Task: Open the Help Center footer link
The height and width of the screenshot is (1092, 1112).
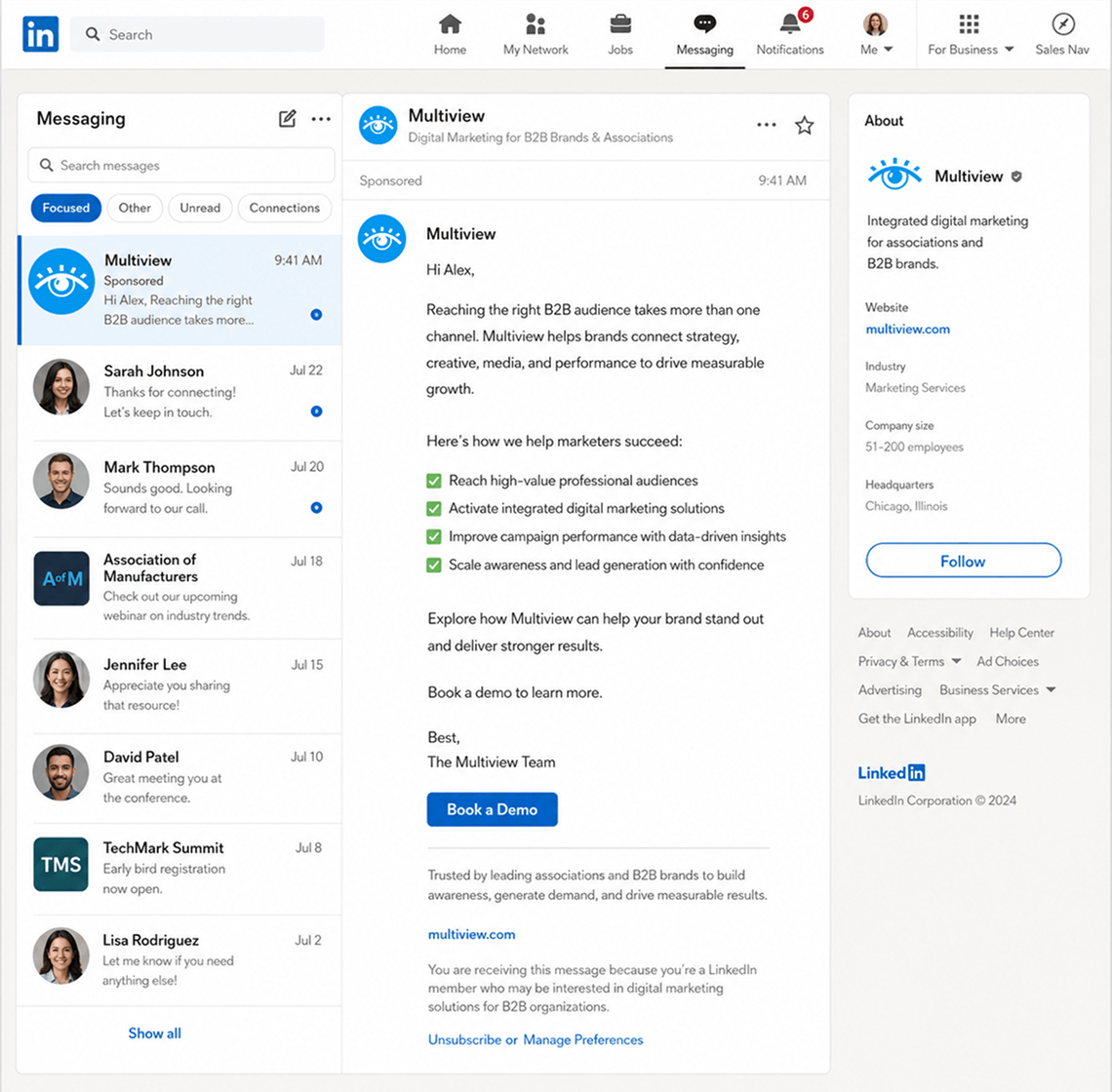Action: 1022,633
